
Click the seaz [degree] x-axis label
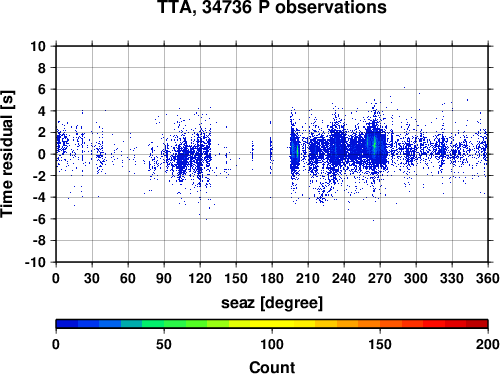272,303
